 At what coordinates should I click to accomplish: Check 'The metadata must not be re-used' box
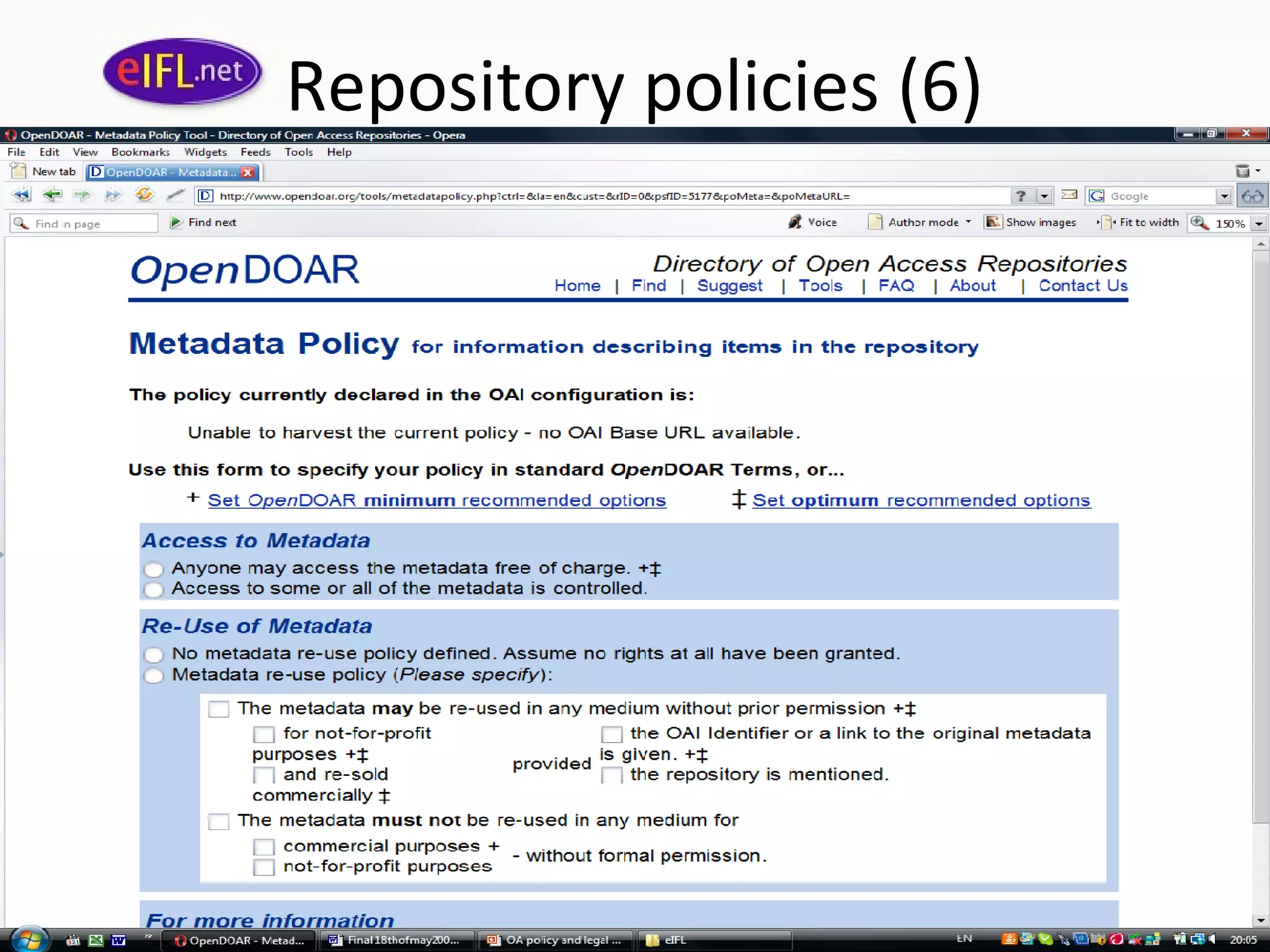click(x=218, y=822)
